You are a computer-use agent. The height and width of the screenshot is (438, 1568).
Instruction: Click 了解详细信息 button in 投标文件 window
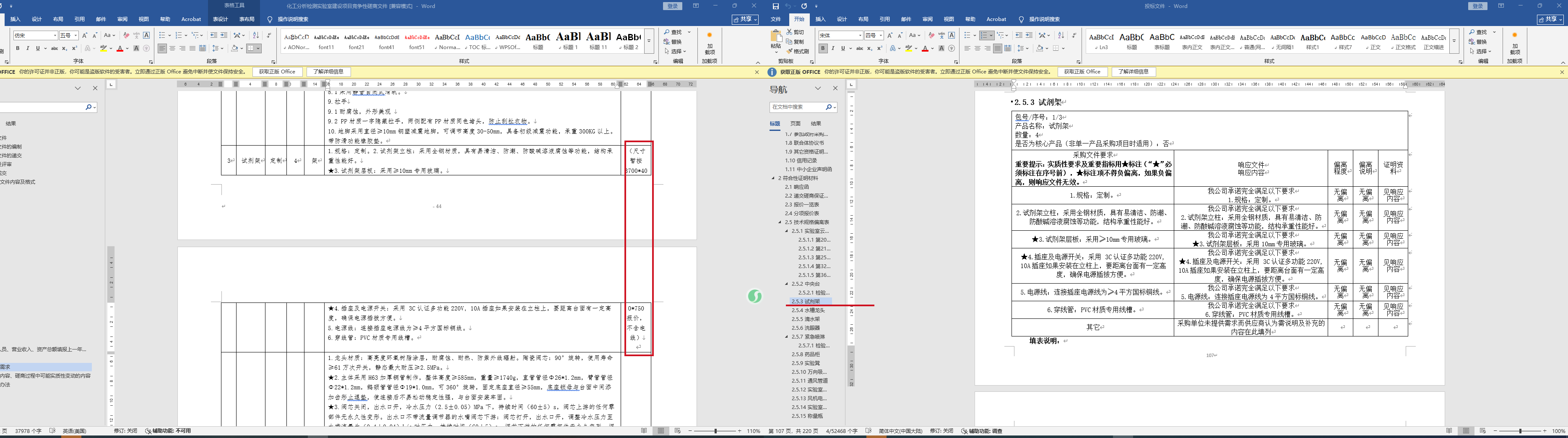(x=1134, y=72)
